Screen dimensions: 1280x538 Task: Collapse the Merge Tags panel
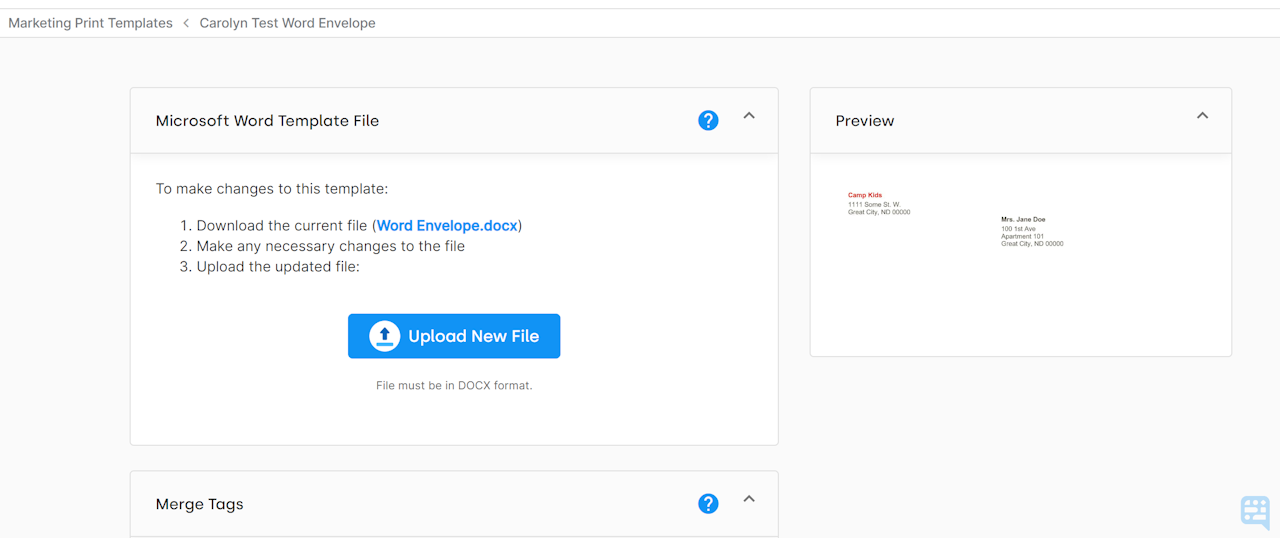(749, 499)
